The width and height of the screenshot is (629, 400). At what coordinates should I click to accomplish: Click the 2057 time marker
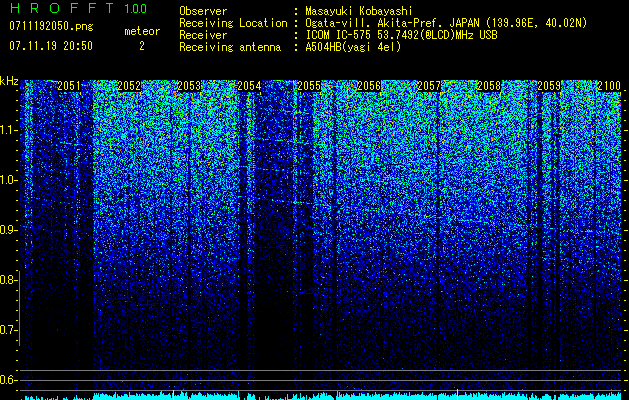tap(429, 86)
